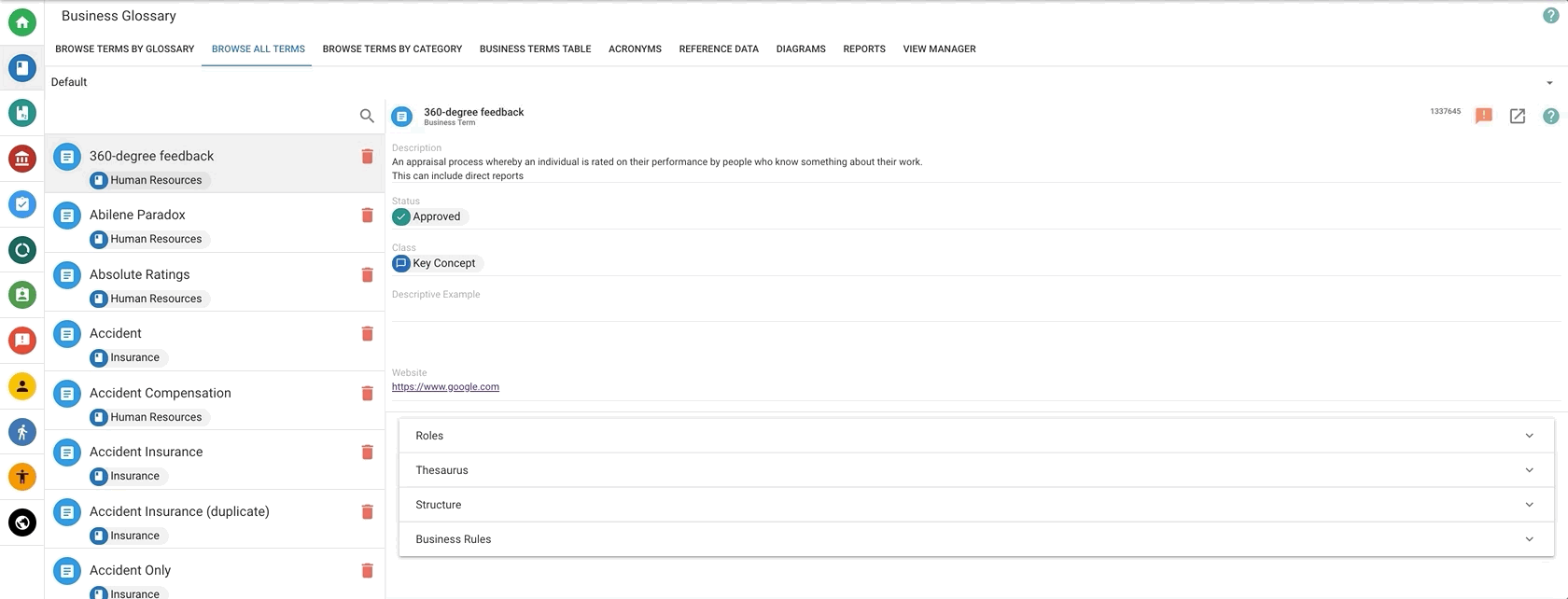Click the top-right help question icon
The width and height of the screenshot is (1568, 599).
pyautogui.click(x=1550, y=16)
